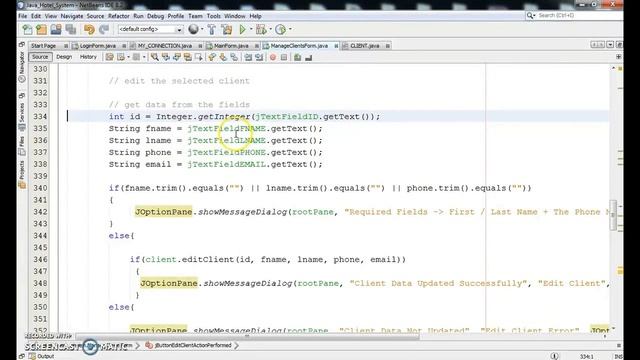Click the Toggle Highlight Search icon
This screenshot has height=360, width=640.
188,57
